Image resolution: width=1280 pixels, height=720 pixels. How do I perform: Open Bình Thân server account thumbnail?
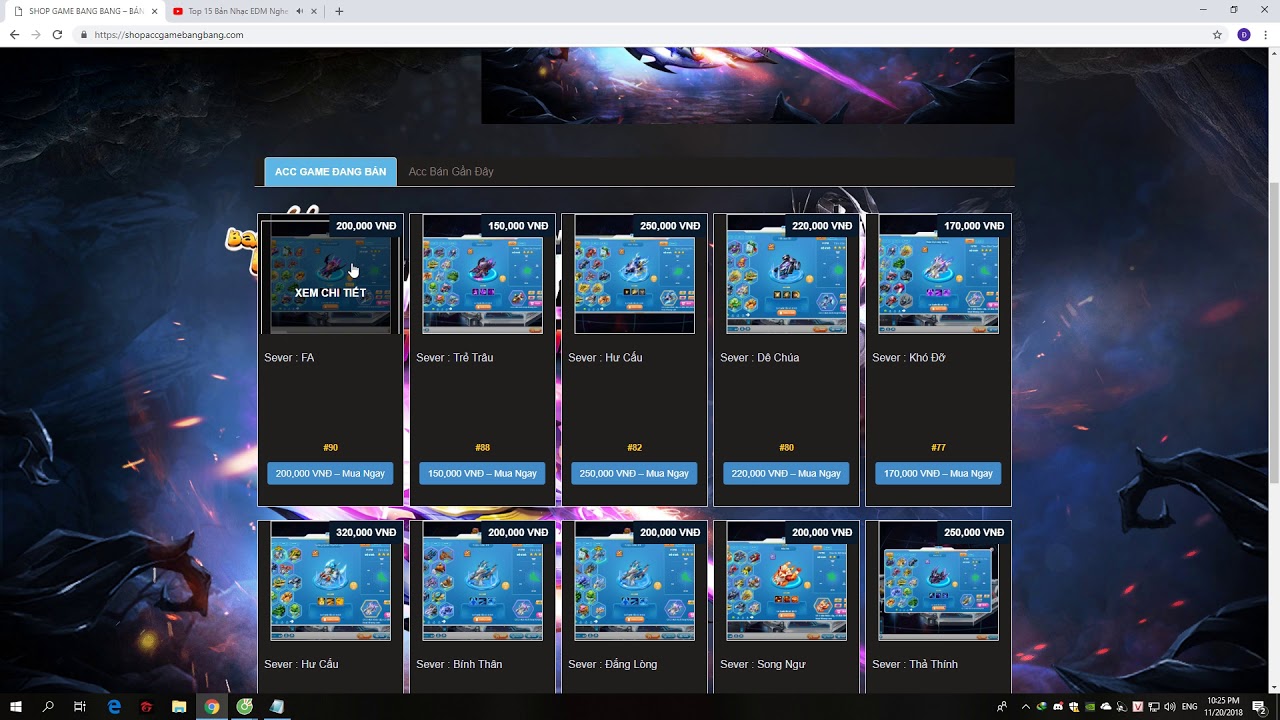(483, 581)
